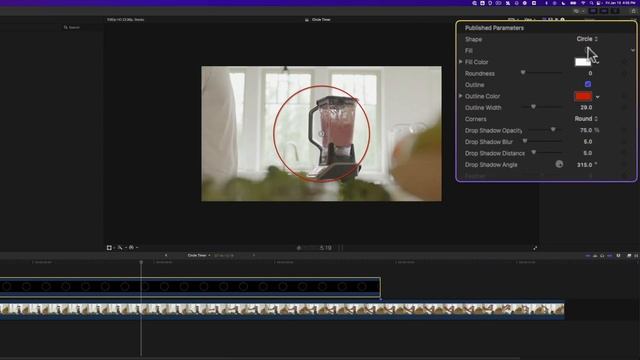This screenshot has width=640, height=360.
Task: Click the Roundness value field showing 0
Action: pos(590,73)
